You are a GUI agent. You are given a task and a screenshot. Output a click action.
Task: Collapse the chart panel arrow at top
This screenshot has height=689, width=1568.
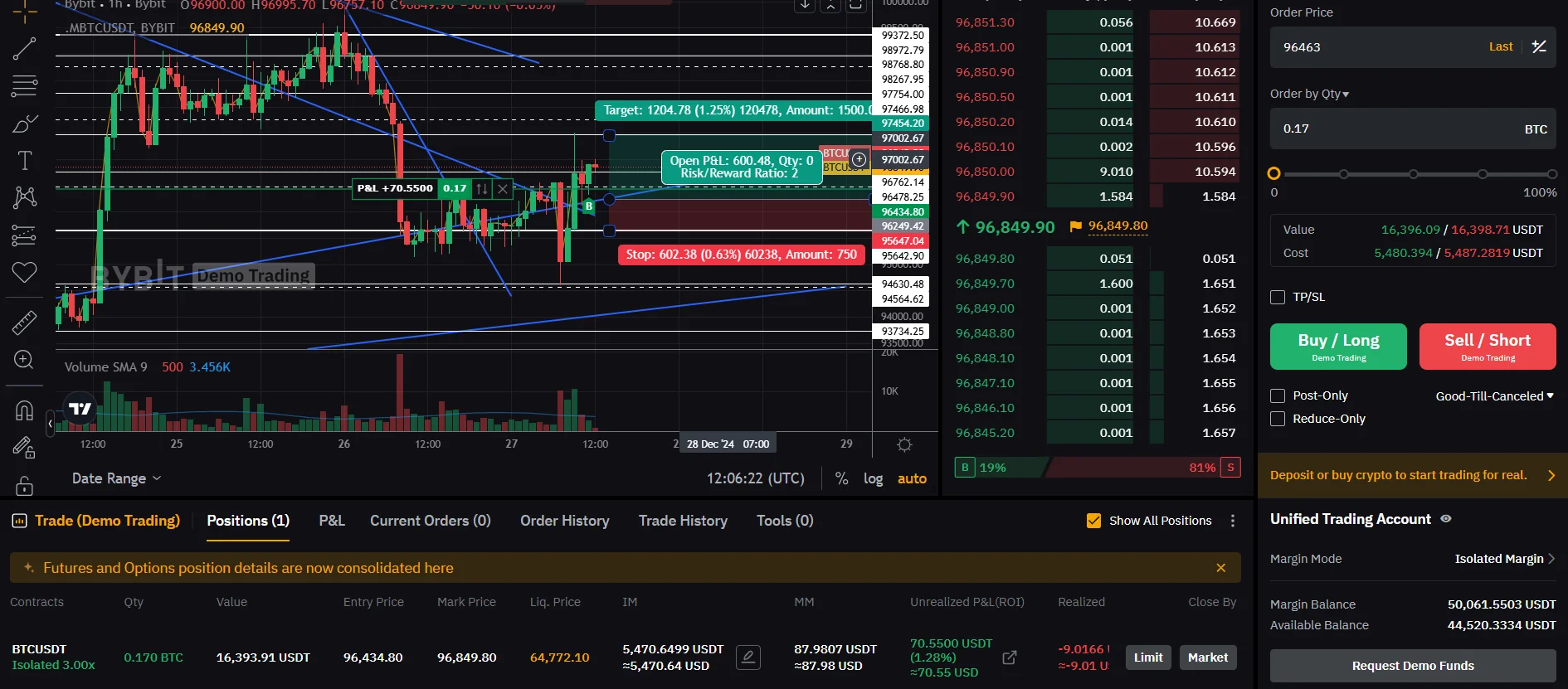pyautogui.click(x=830, y=5)
